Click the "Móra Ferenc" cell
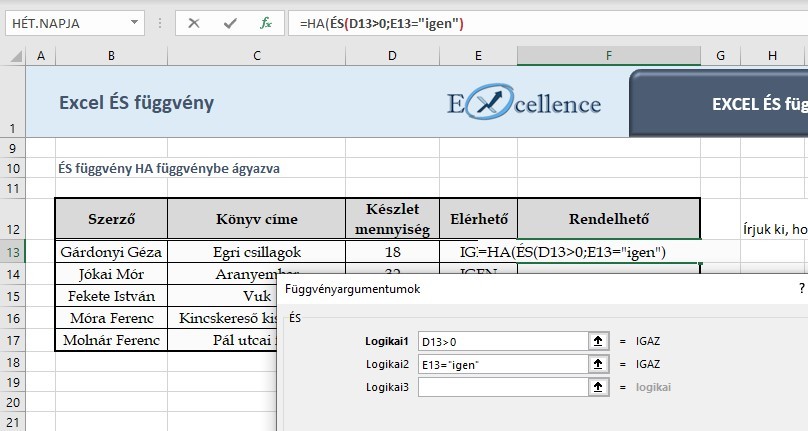808x431 pixels. tap(111, 318)
